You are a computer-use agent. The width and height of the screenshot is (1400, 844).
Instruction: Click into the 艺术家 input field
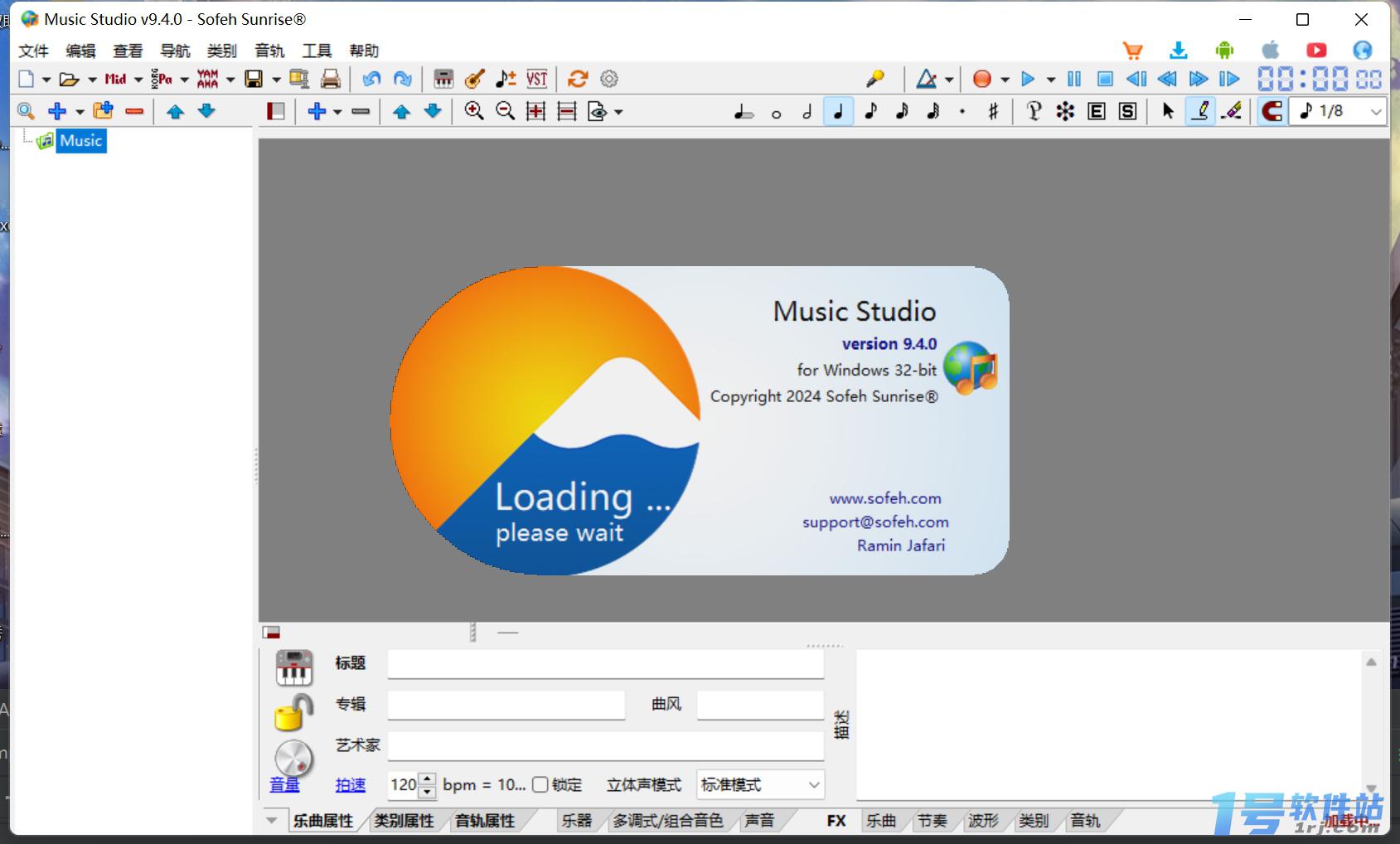pos(605,745)
